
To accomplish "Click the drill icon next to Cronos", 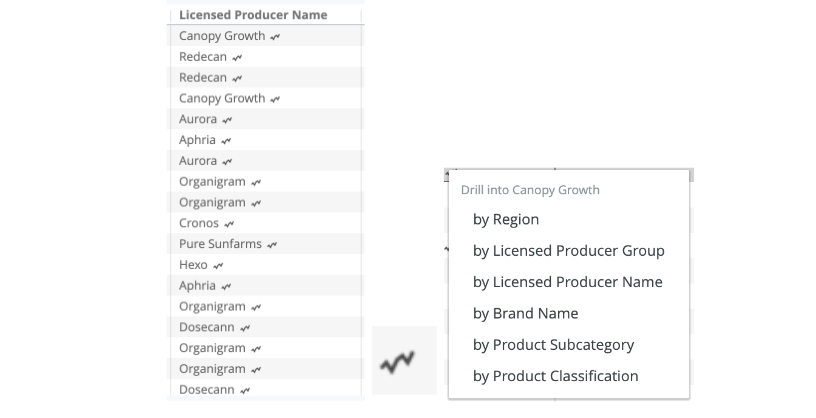I will point(230,224).
